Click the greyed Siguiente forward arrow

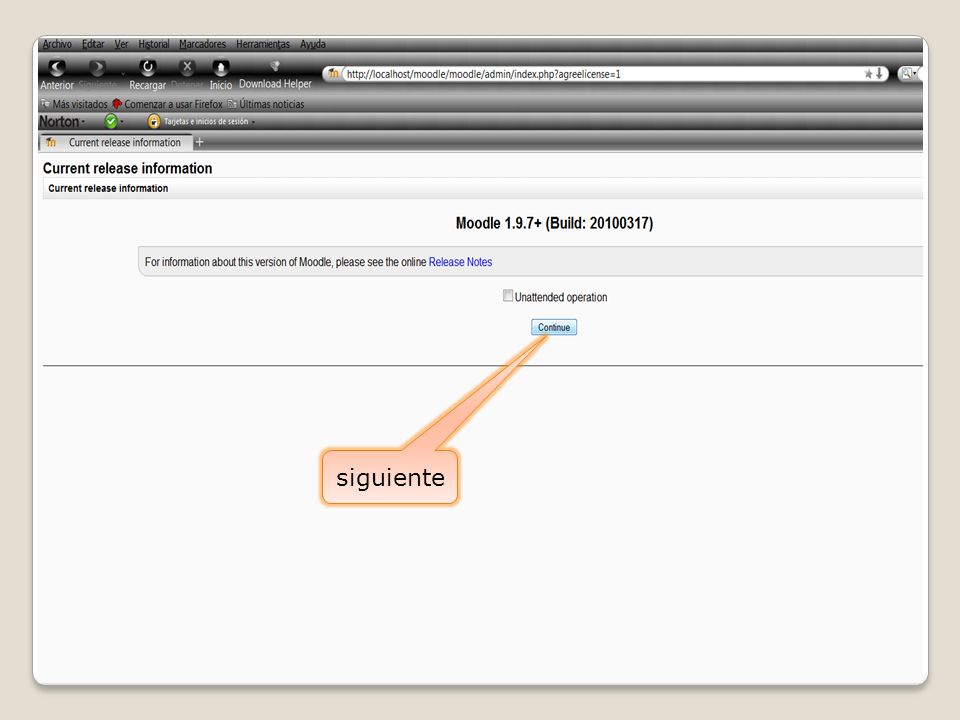[x=97, y=74]
